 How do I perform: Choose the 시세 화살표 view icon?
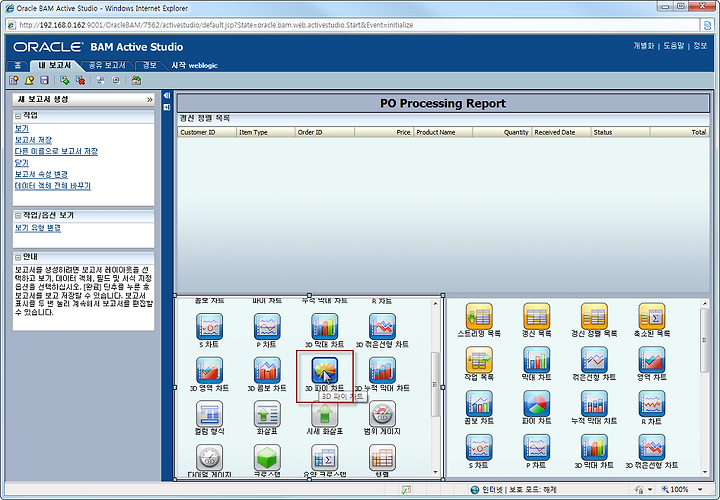[325, 414]
